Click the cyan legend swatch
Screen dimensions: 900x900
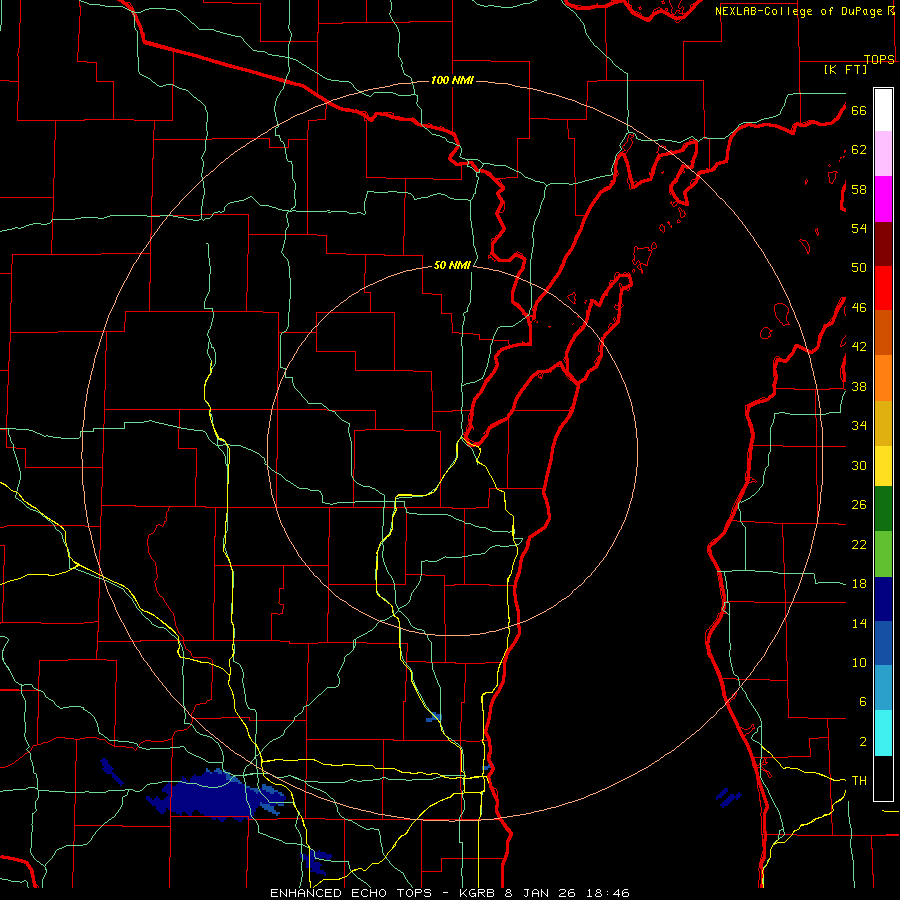click(883, 733)
